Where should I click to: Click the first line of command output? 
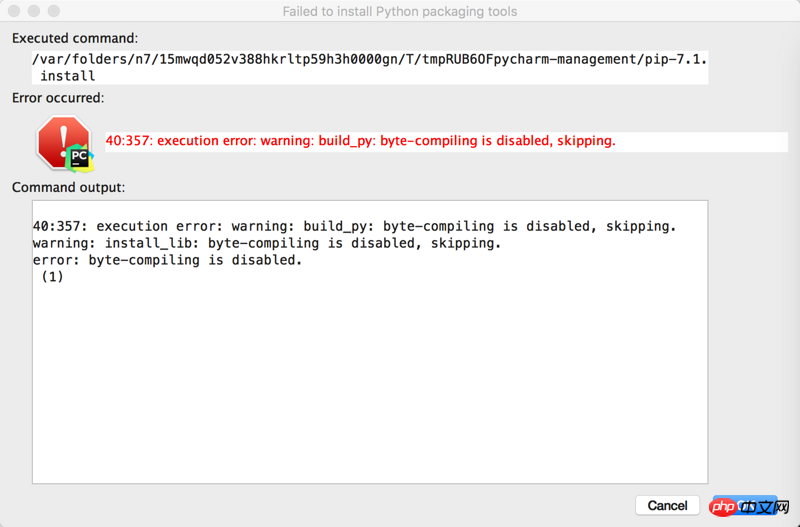[x=354, y=226]
